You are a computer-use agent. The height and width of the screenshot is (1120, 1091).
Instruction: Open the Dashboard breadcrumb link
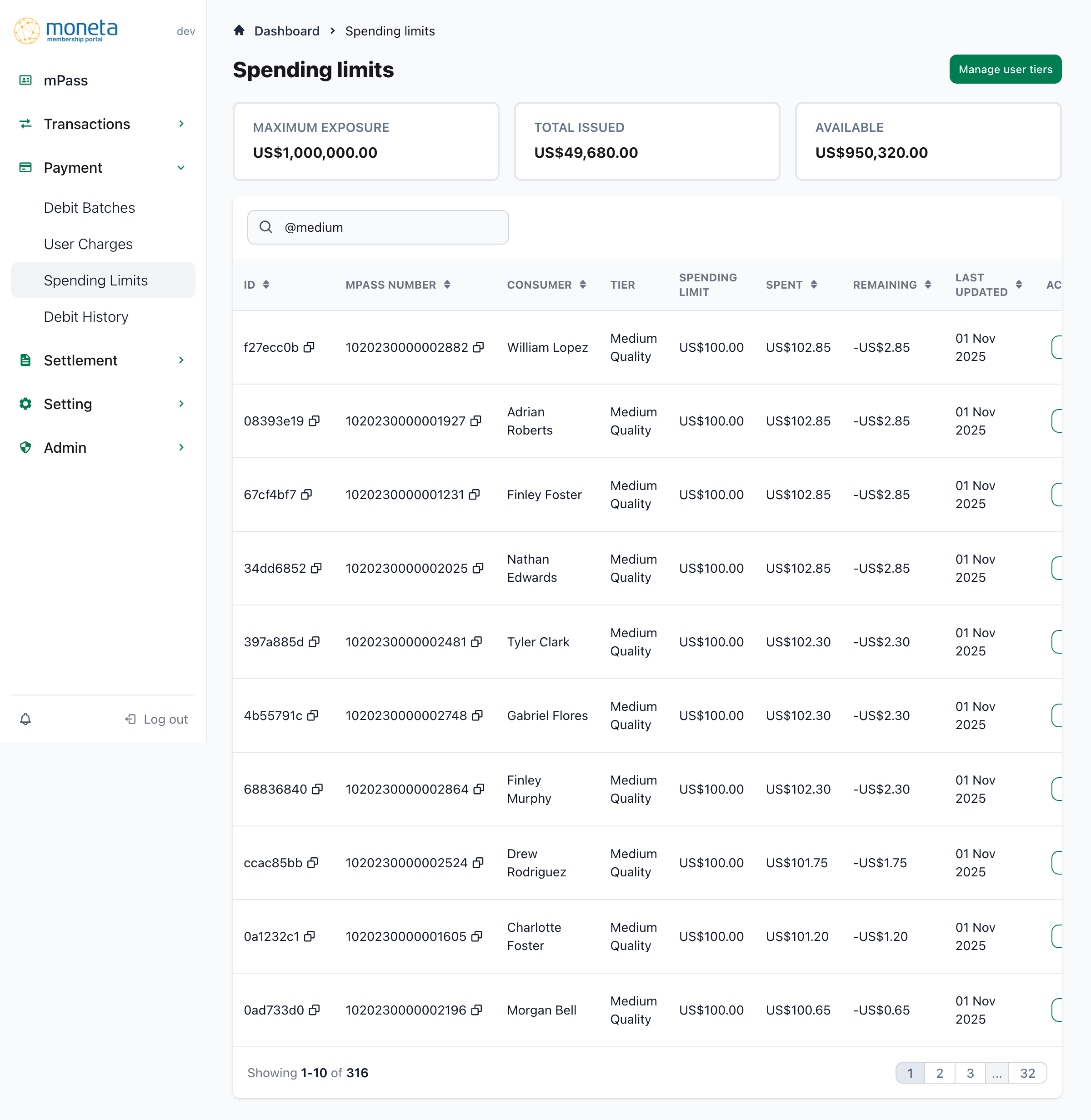pos(286,30)
